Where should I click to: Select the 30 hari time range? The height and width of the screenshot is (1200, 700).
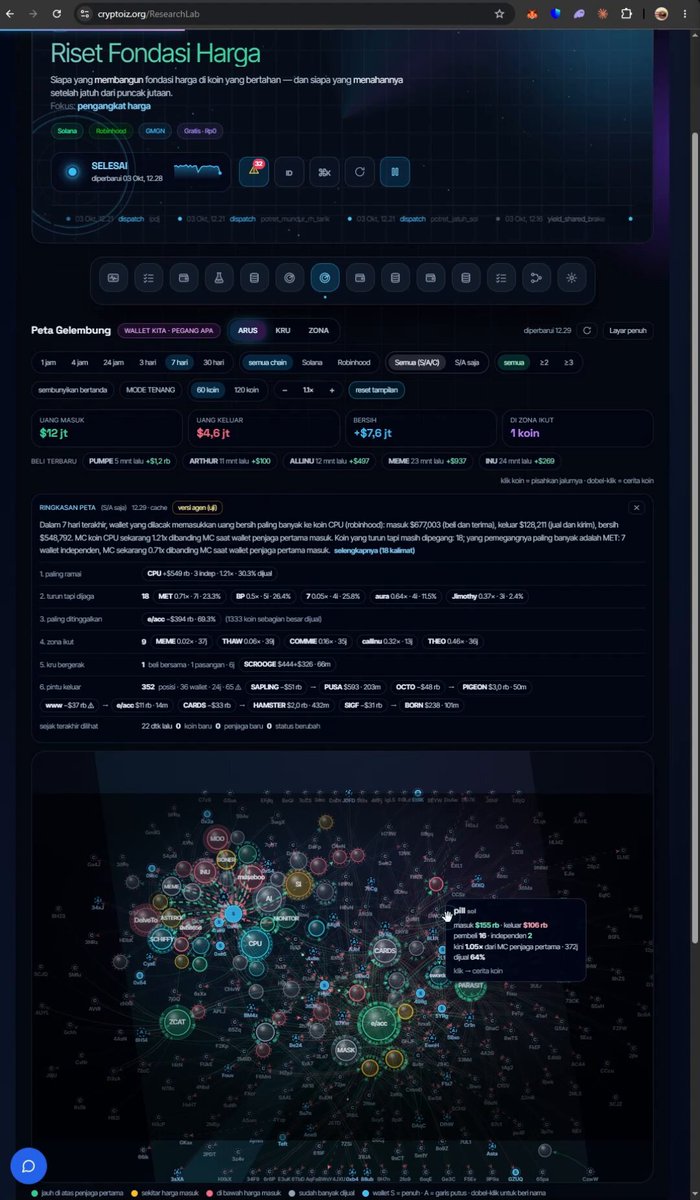214,362
